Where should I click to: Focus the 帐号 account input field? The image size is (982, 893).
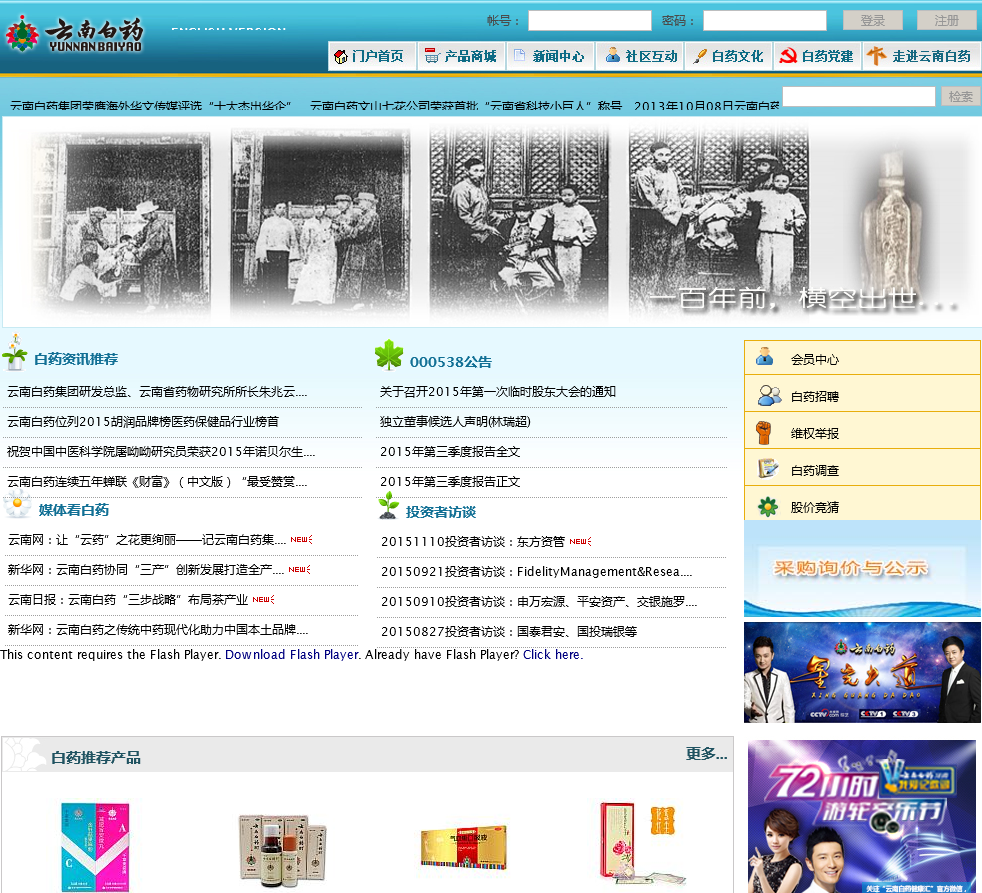click(589, 21)
